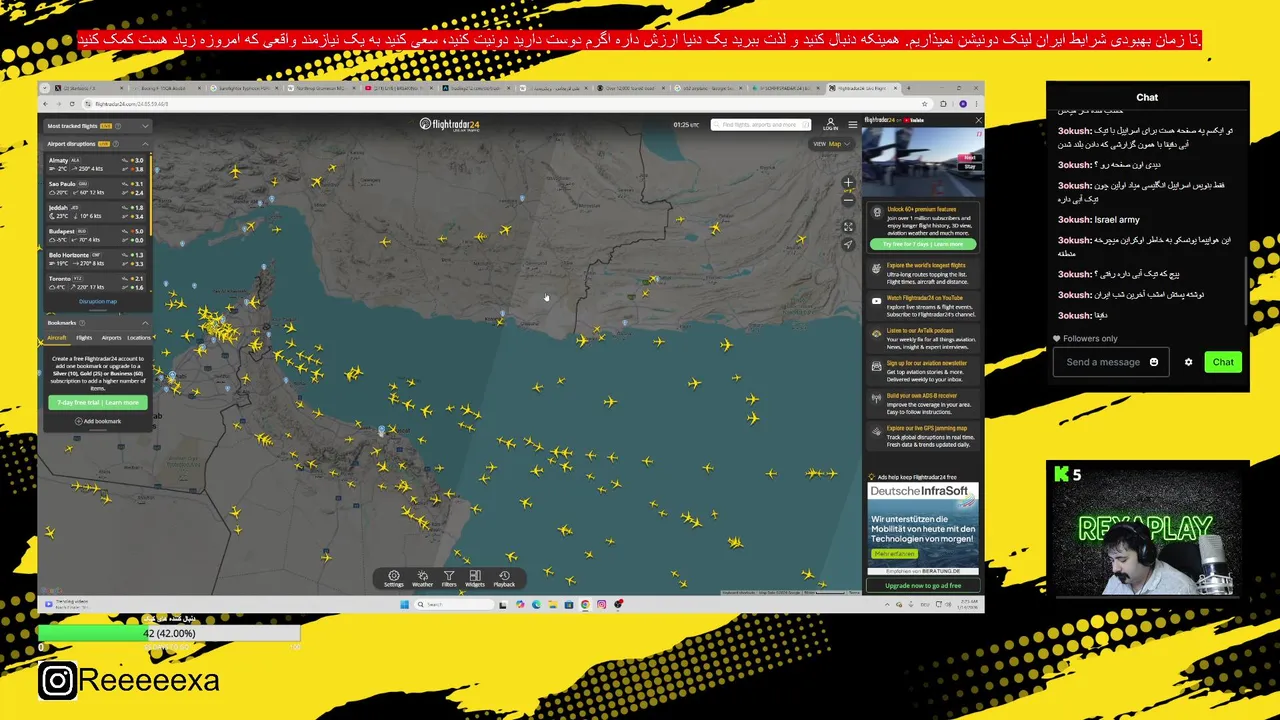Zoom out the map with minus button

[x=848, y=200]
